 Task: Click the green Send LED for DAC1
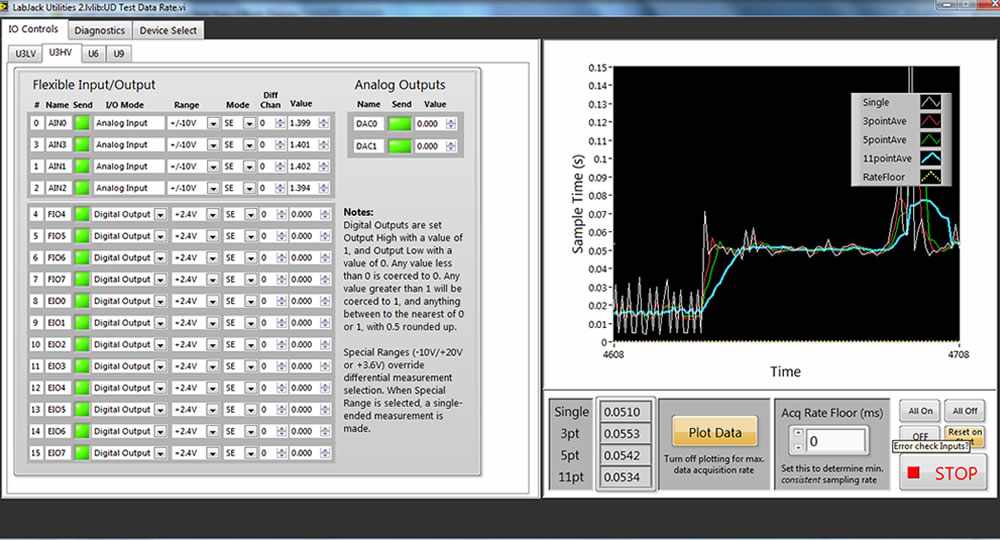coord(400,146)
